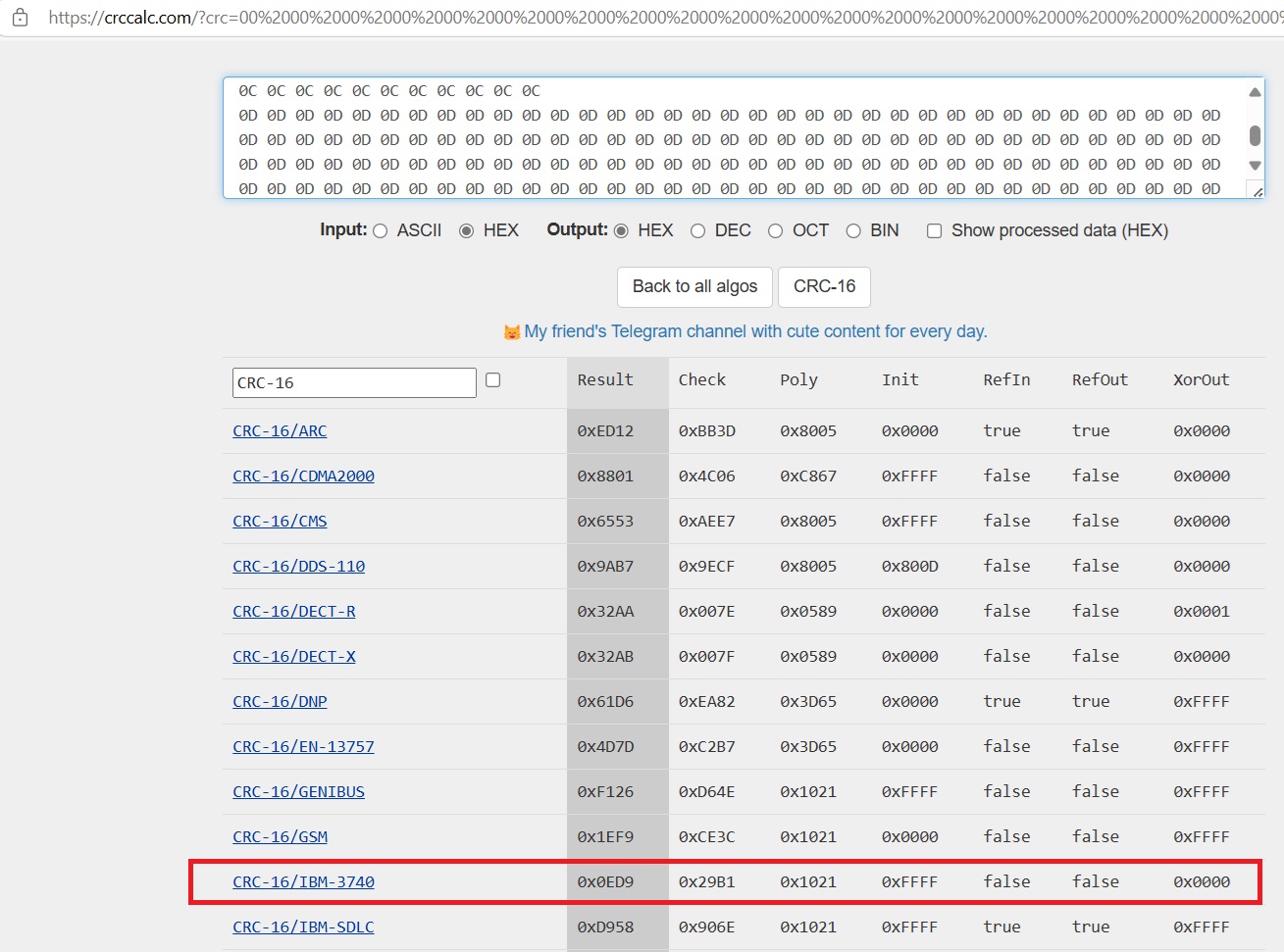Image resolution: width=1284 pixels, height=952 pixels.
Task: Click result value 0xD958
Action: pyautogui.click(x=605, y=927)
